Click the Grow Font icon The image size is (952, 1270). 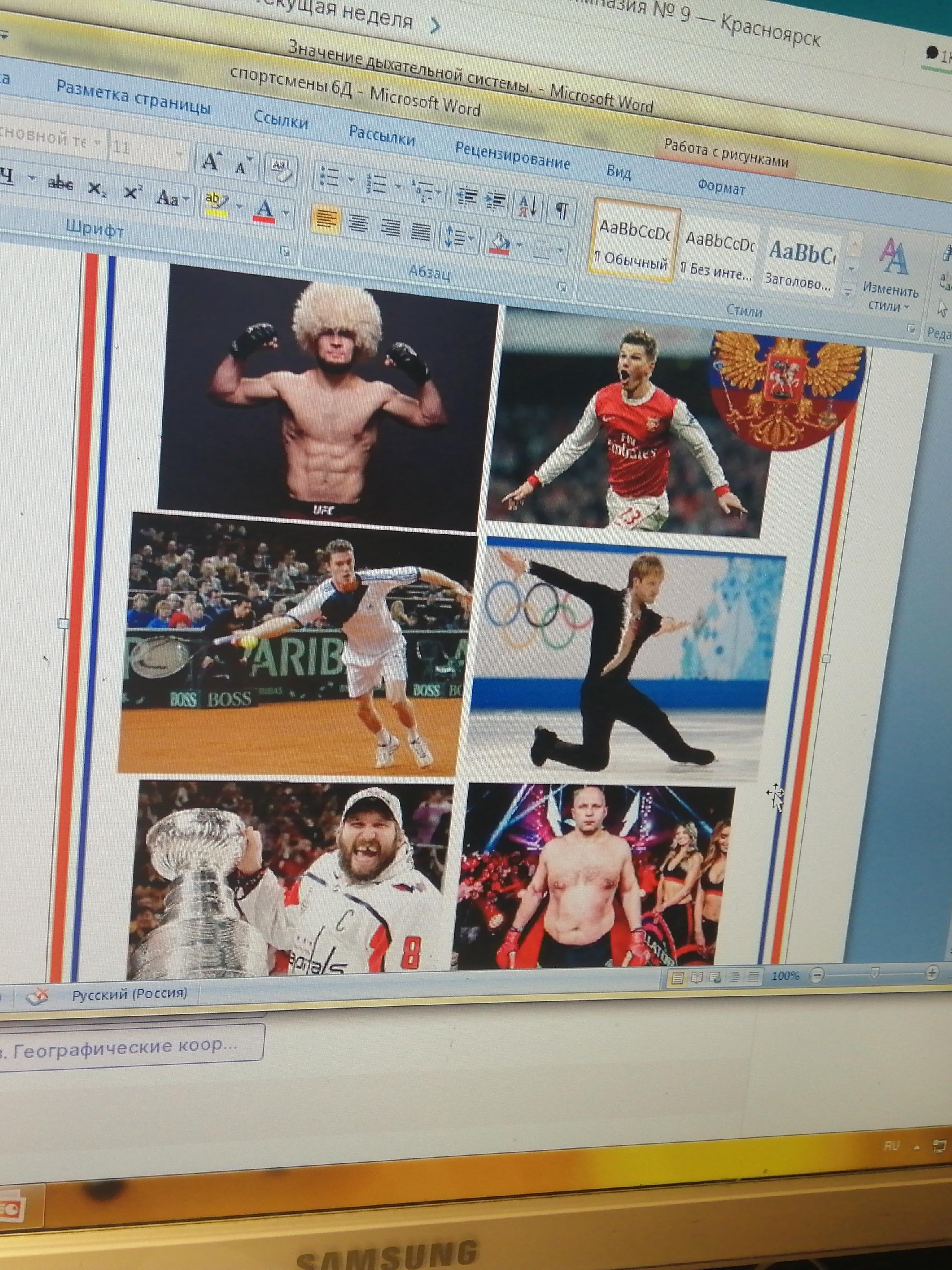(x=211, y=161)
